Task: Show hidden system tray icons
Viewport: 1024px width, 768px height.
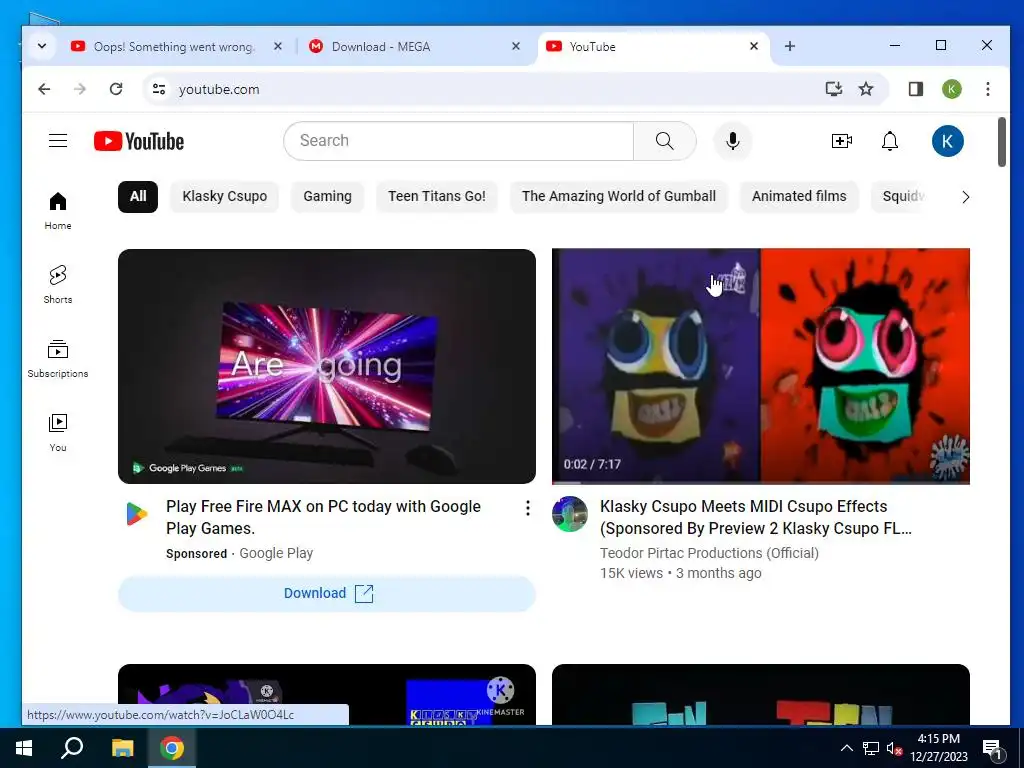Action: pos(846,748)
